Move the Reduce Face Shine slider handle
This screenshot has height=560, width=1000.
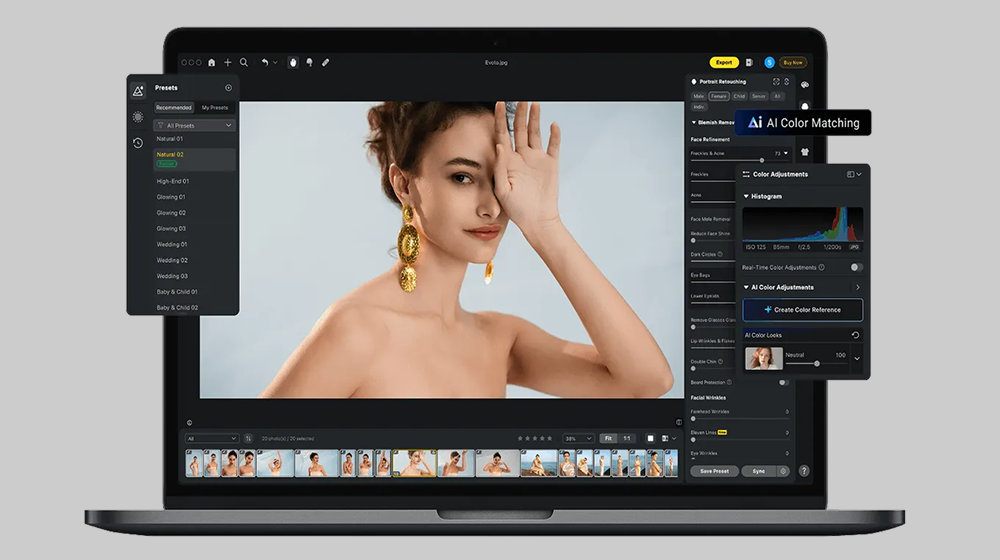tap(693, 240)
